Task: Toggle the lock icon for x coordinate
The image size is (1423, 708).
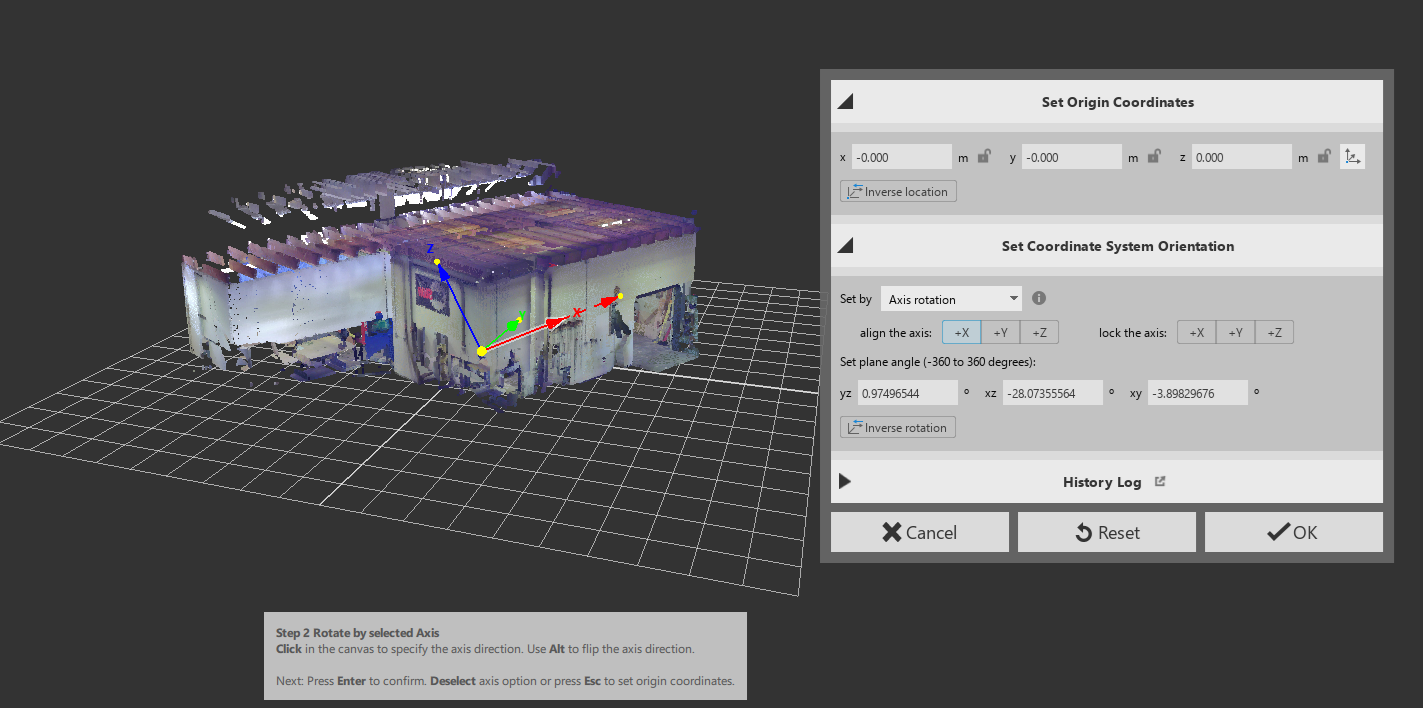Action: pos(984,156)
